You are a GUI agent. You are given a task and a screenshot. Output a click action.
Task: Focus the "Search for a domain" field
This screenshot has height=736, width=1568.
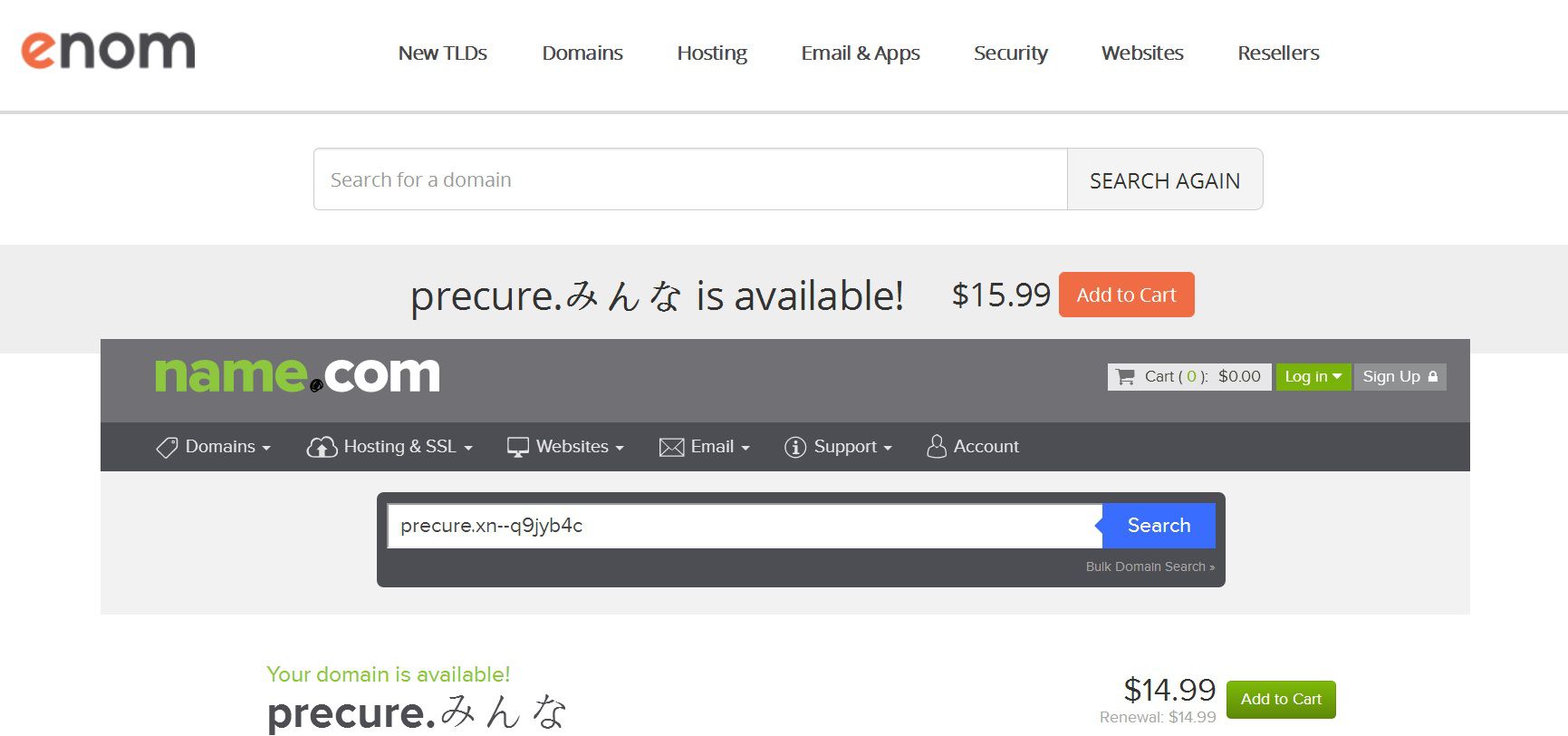tap(689, 179)
